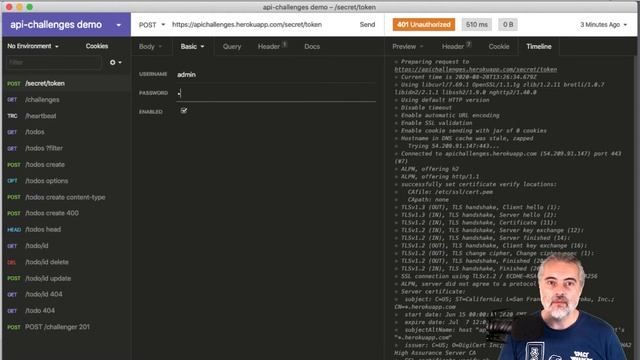The height and width of the screenshot is (360, 640).
Task: Select the GET /todos request
Action: pos(66,132)
